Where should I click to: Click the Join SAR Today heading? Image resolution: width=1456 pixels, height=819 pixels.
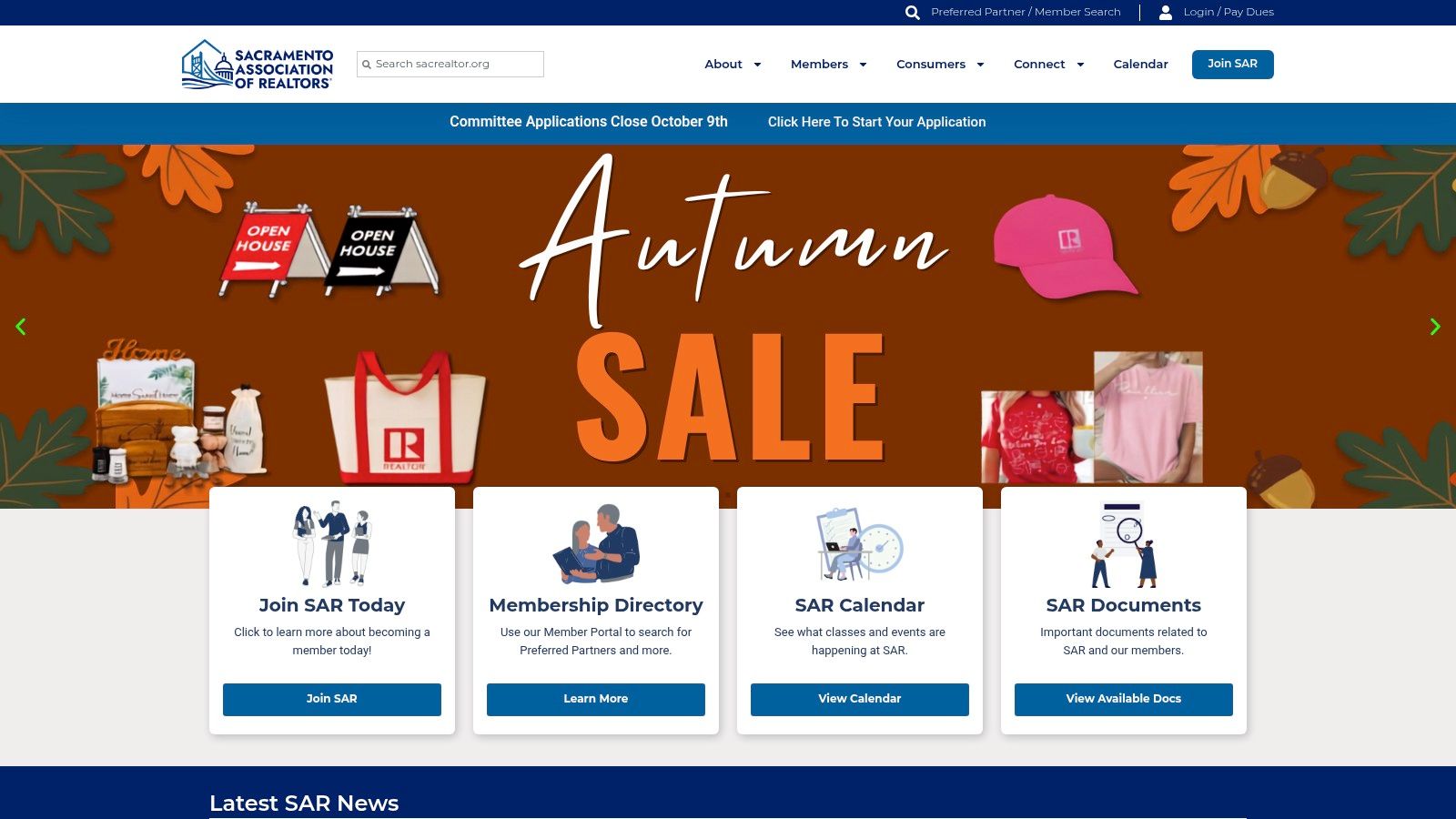[x=332, y=605]
